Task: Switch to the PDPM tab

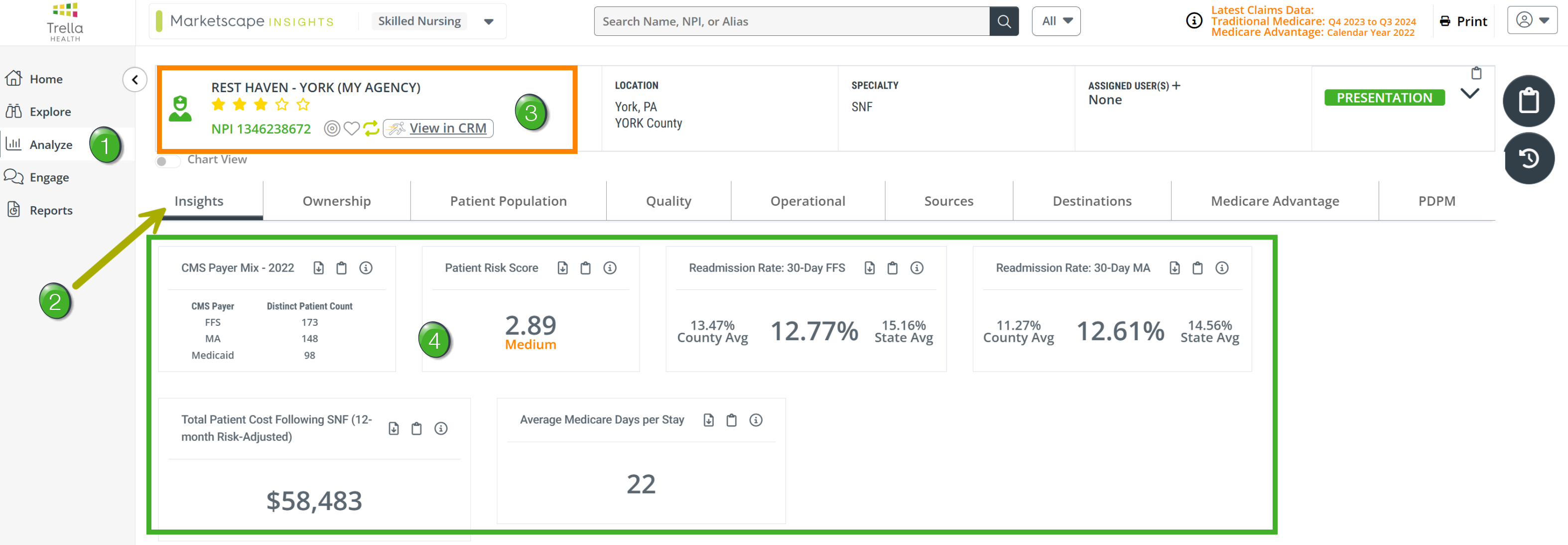Action: tap(1437, 201)
